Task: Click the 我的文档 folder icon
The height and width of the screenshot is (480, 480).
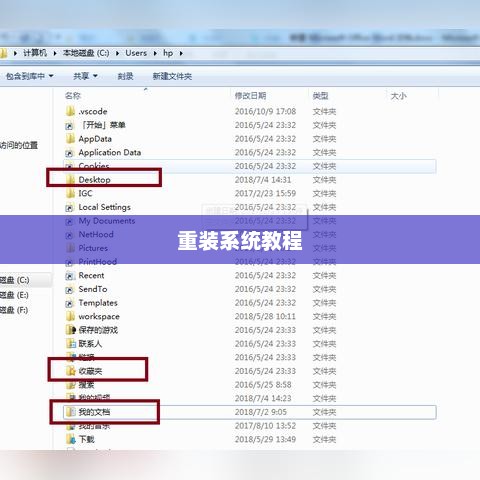Action: point(70,412)
